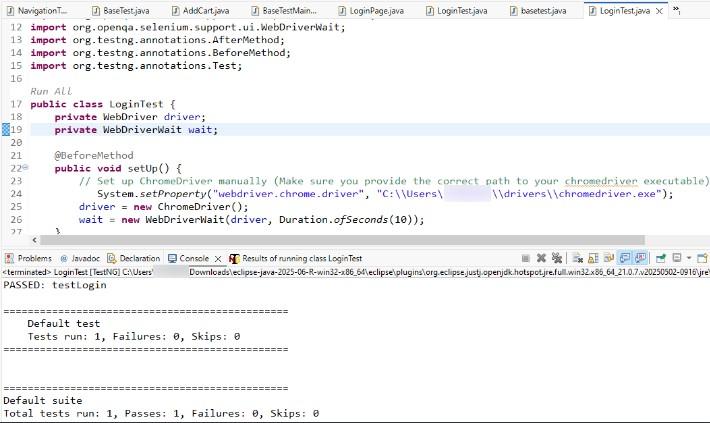Remove all terminated launches from Console
Screen dimensions: 710x423
point(557,258)
